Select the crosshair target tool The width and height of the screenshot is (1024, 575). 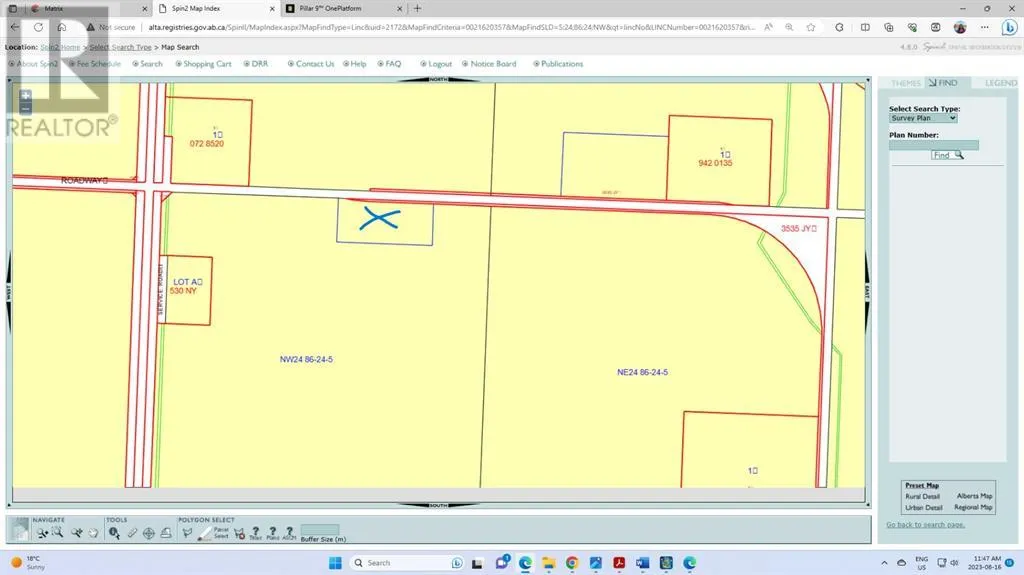(x=149, y=533)
